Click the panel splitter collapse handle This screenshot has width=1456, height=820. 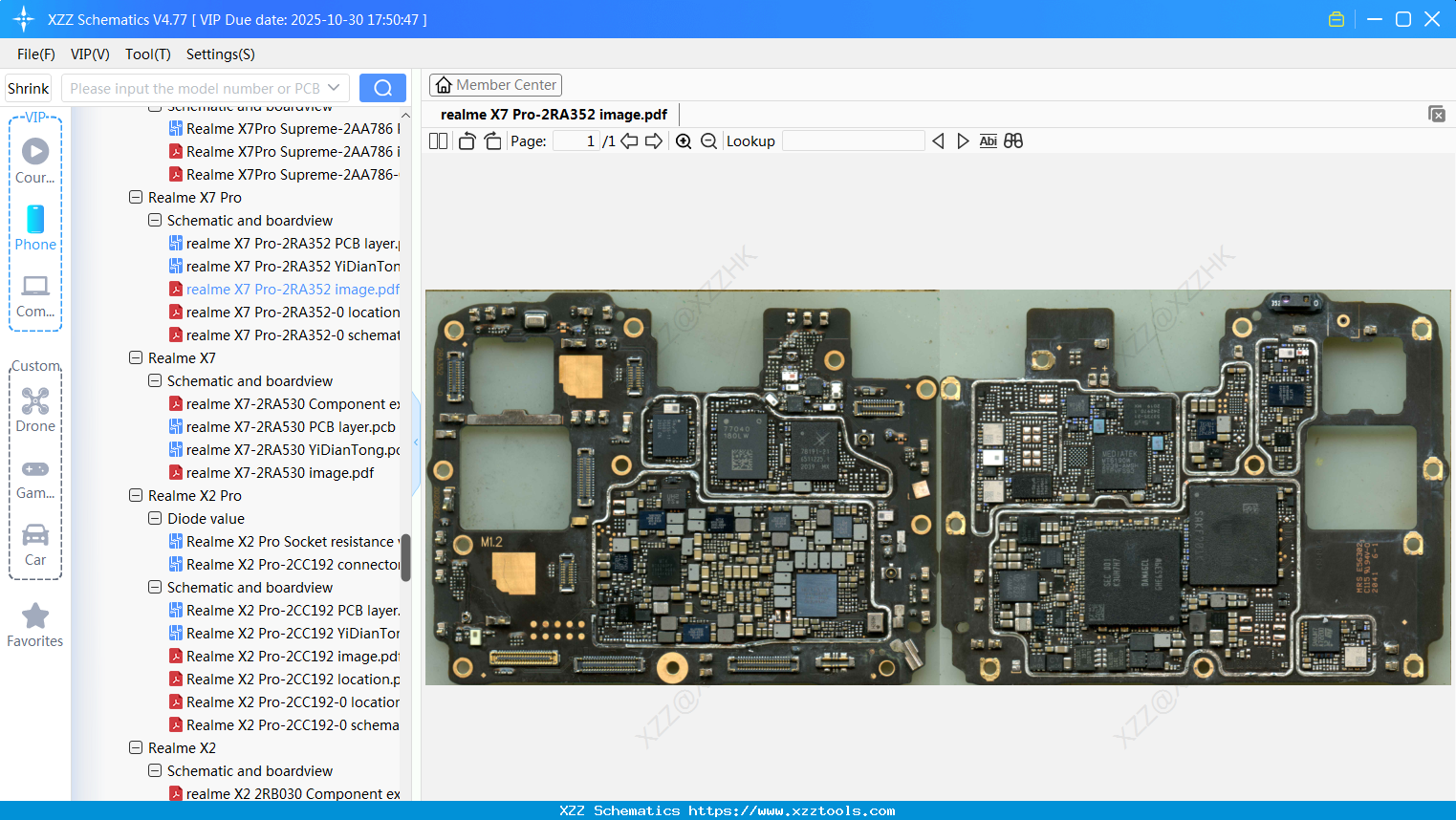pos(416,444)
